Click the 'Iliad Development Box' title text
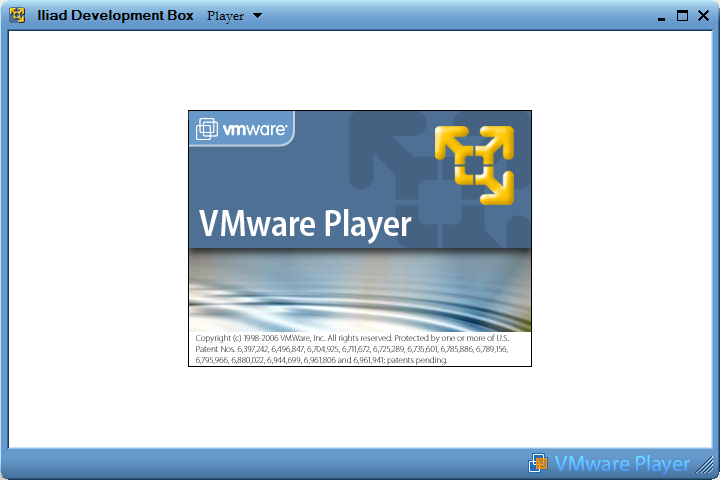 (115, 15)
